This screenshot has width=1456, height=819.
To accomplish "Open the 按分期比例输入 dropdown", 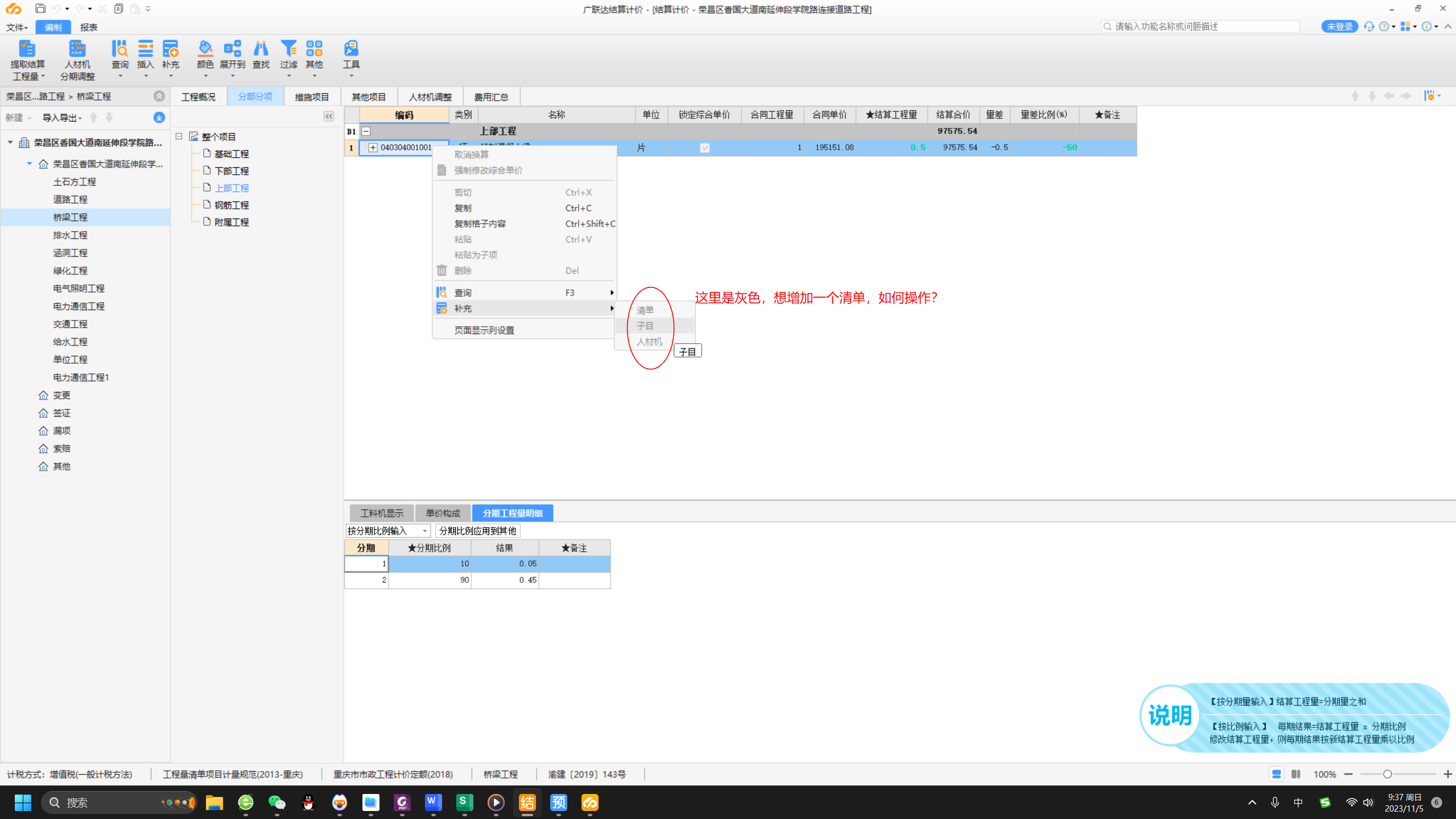I will click(424, 531).
